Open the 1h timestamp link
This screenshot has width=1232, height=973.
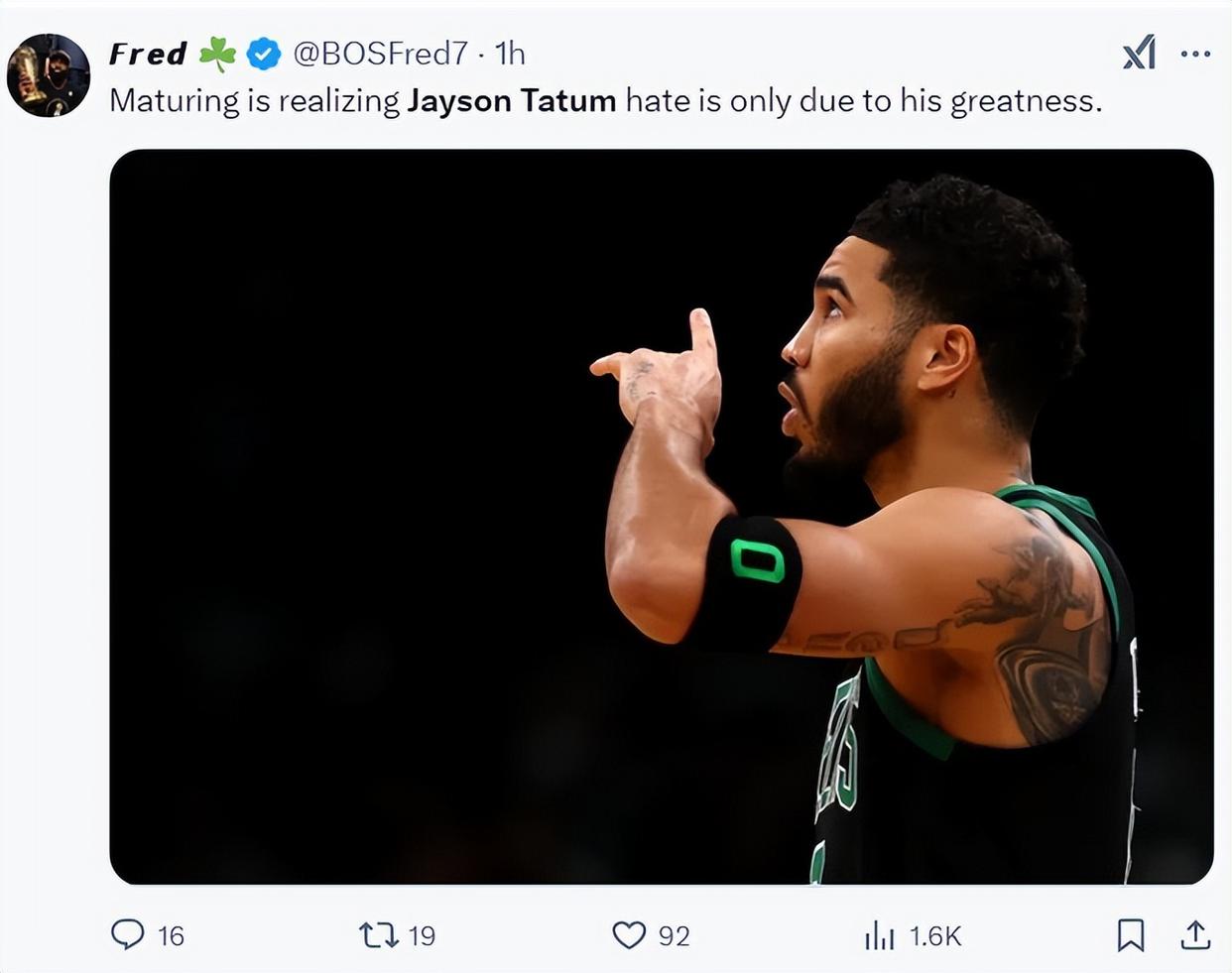click(510, 54)
